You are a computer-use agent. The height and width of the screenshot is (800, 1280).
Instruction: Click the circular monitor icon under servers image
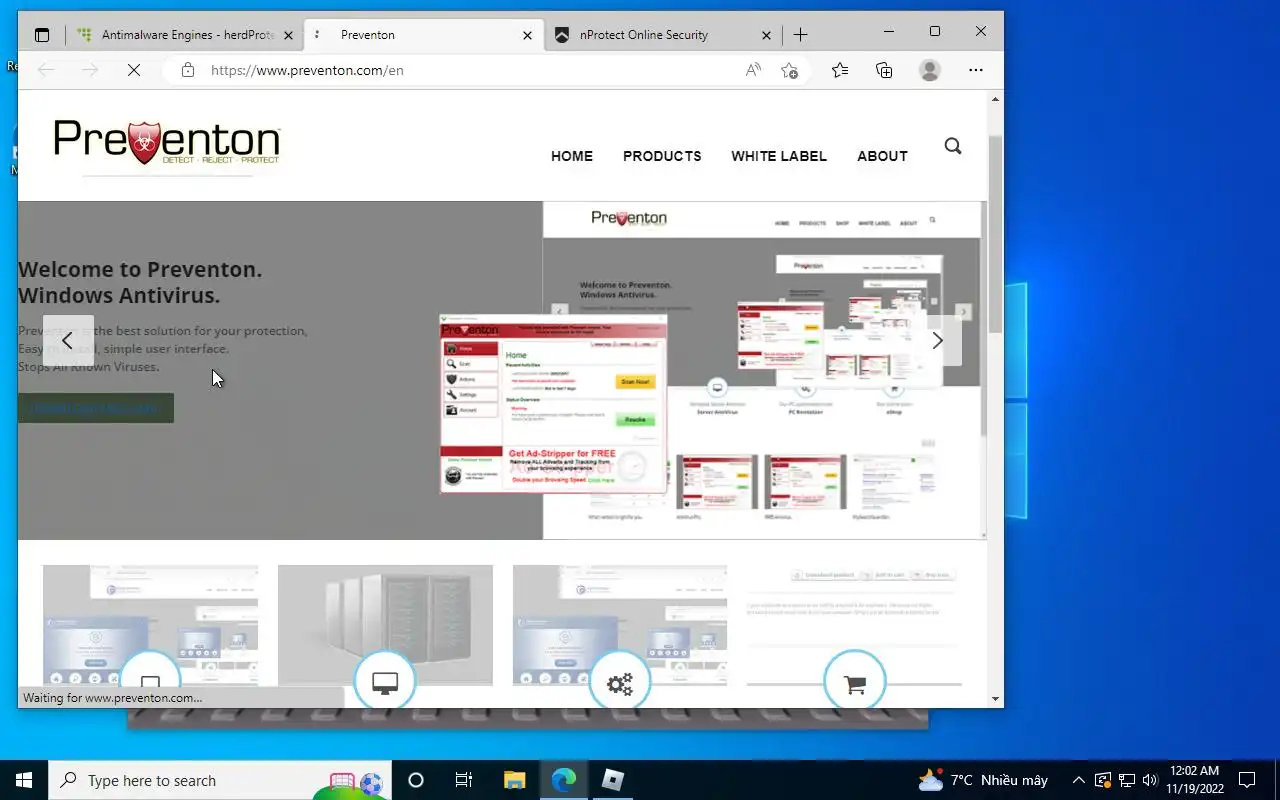[x=385, y=682]
